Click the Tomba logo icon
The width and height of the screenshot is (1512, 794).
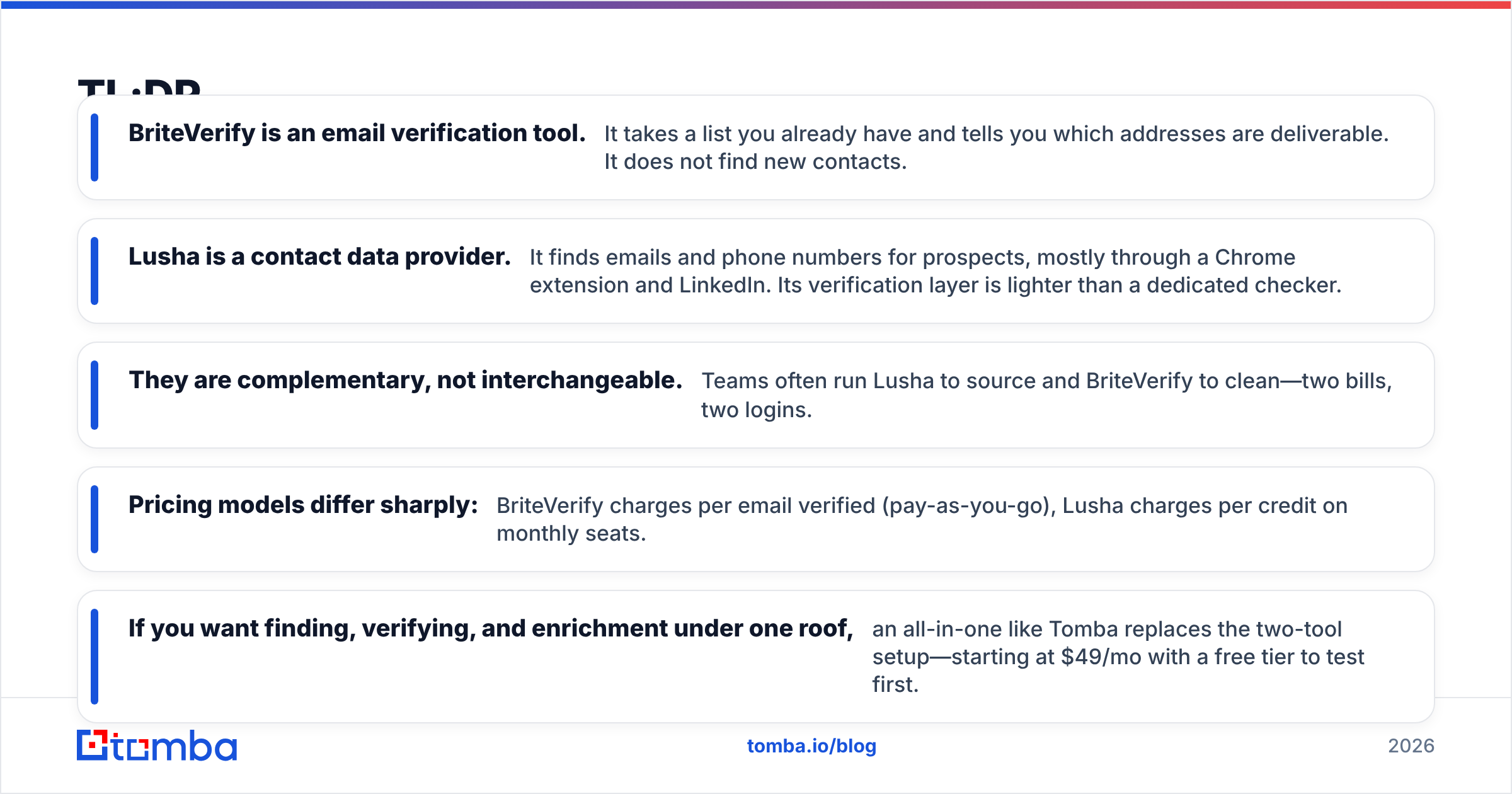pyautogui.click(x=156, y=745)
